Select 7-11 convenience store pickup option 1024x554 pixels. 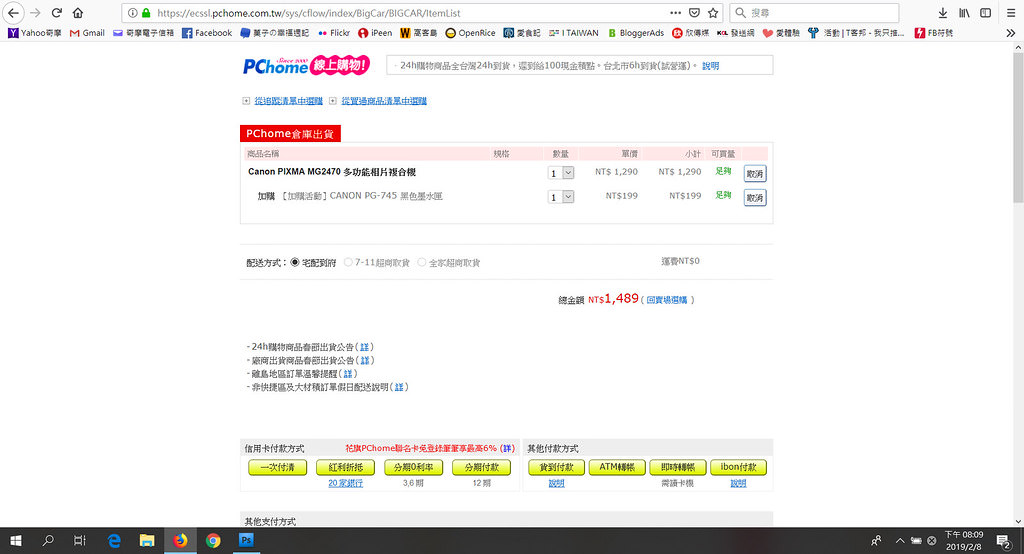(348, 262)
